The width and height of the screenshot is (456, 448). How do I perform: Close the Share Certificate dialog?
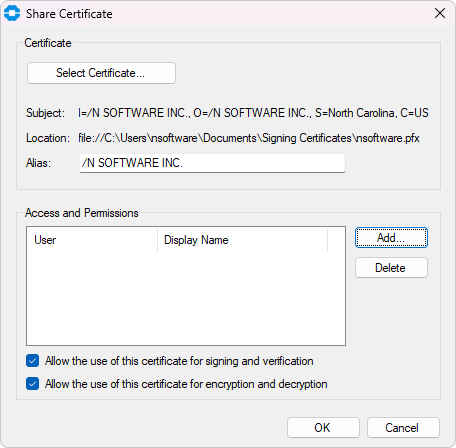[440, 13]
